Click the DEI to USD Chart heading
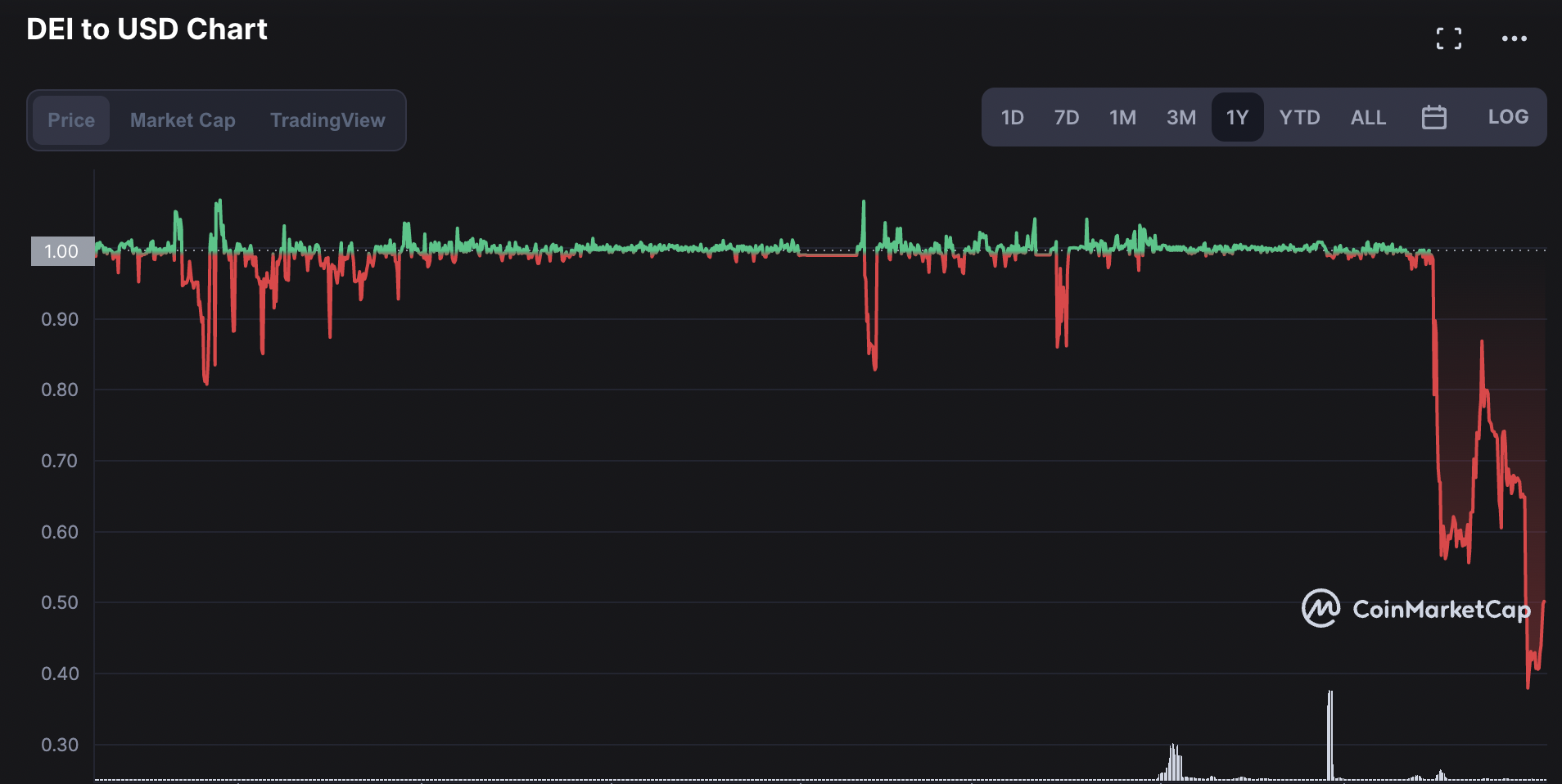The image size is (1562, 784). pos(147,29)
